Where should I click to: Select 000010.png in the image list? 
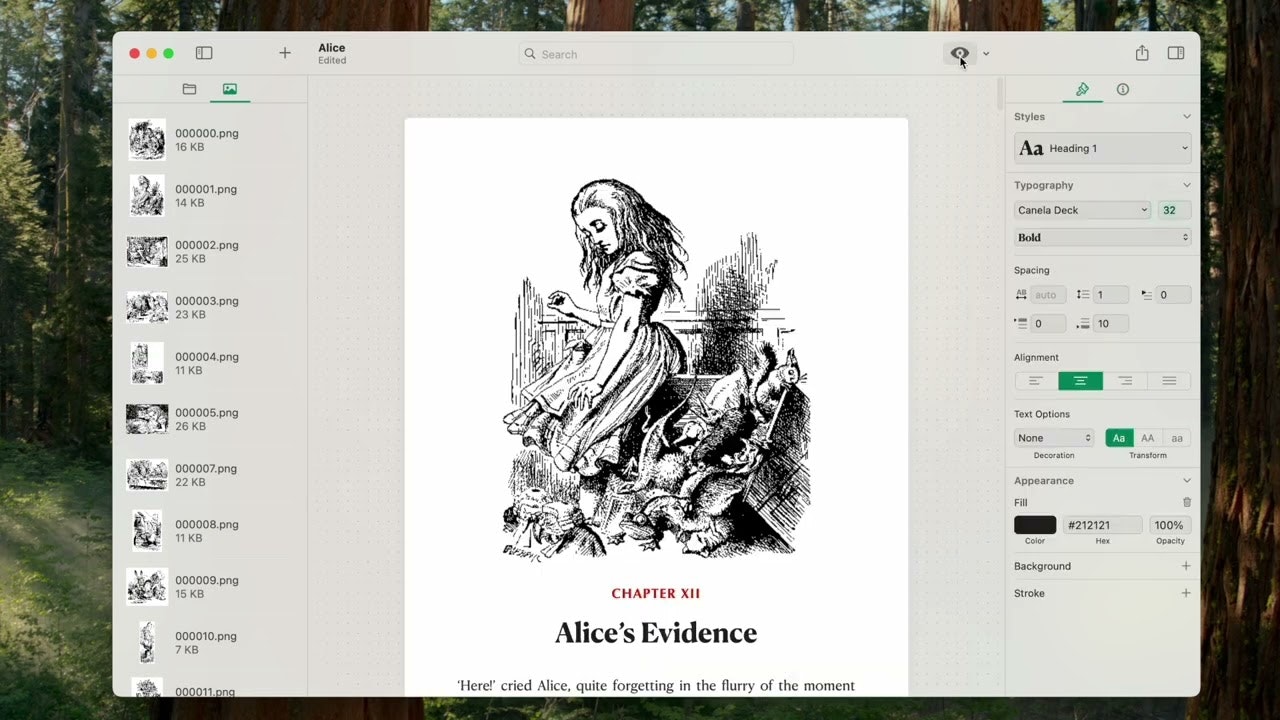pyautogui.click(x=210, y=643)
